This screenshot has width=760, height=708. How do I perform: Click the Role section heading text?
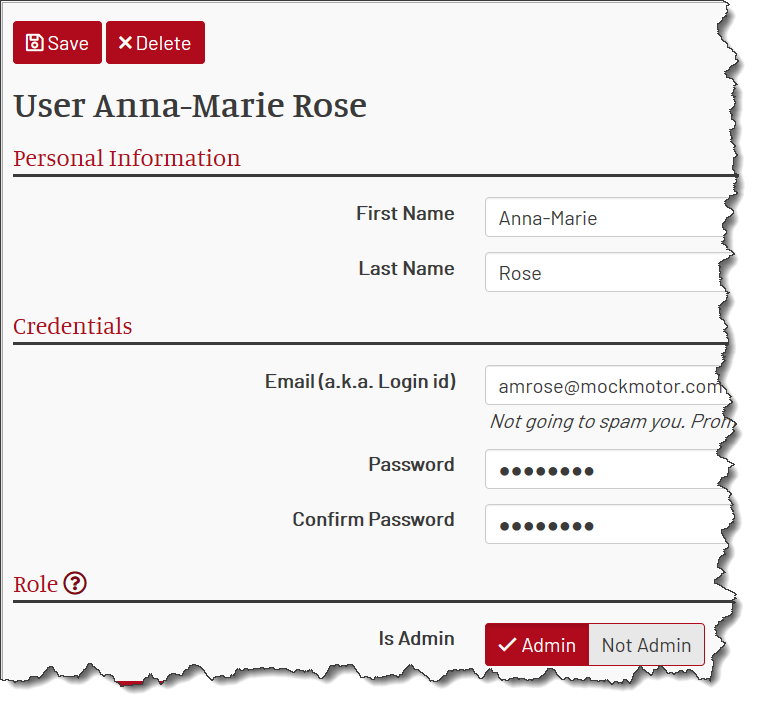click(35, 584)
